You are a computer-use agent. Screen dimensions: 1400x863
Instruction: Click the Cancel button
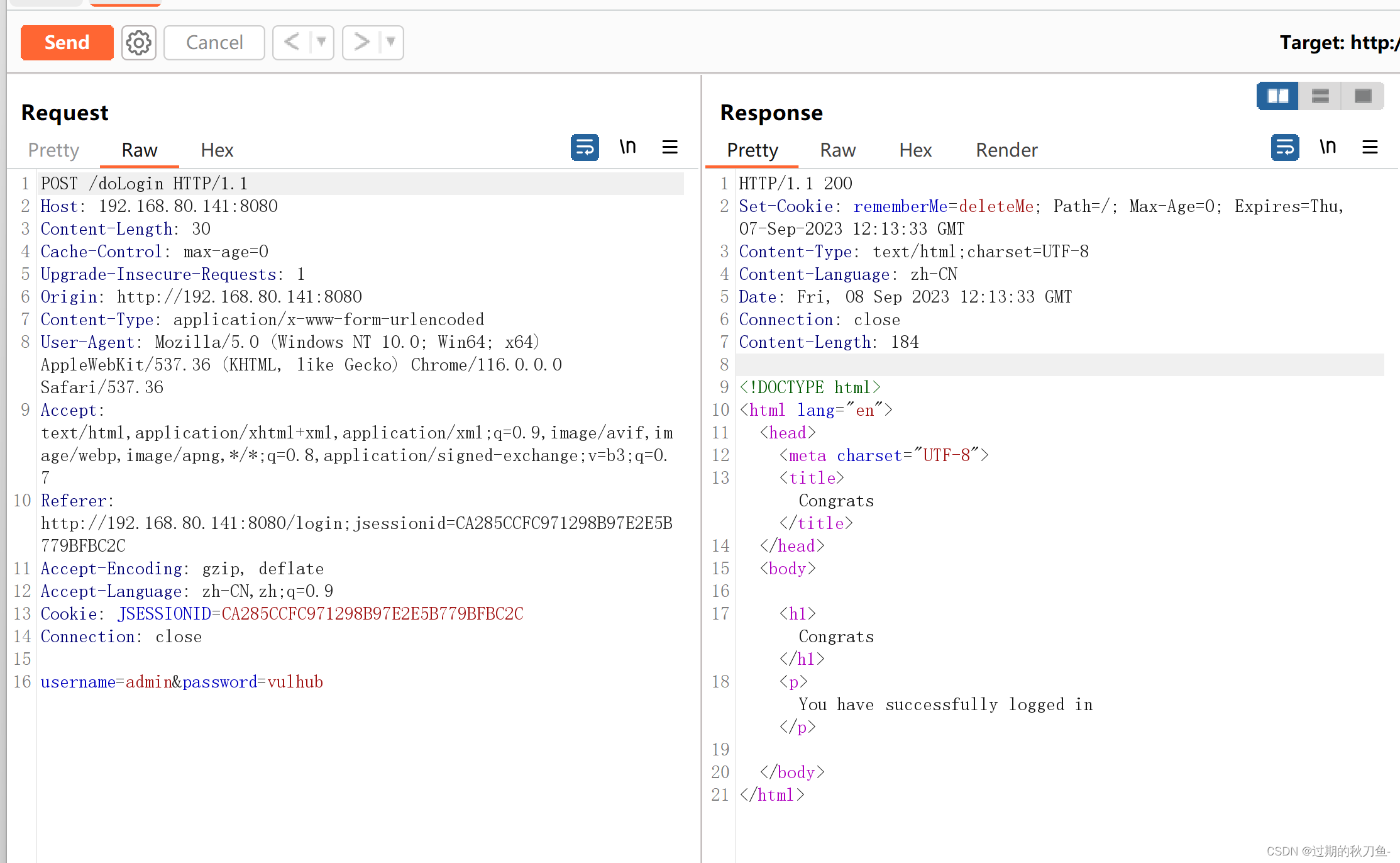point(214,43)
